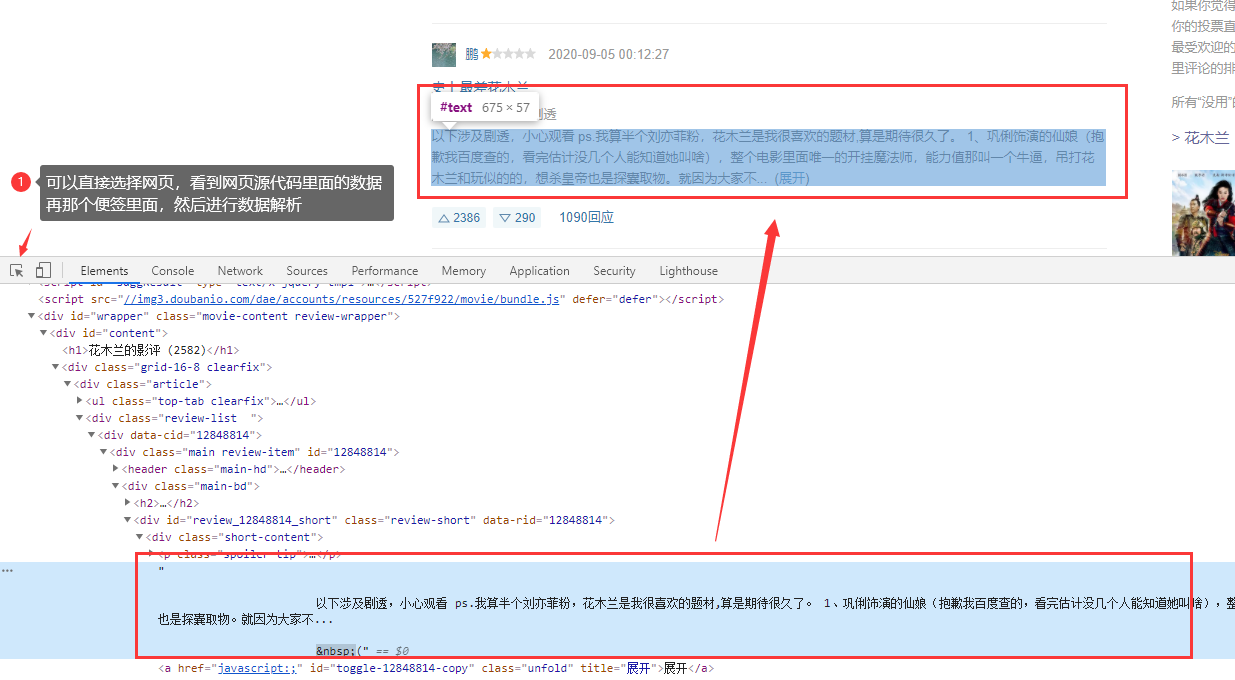
Task: Open the reviewer 鹏 avatar image
Action: (444, 54)
